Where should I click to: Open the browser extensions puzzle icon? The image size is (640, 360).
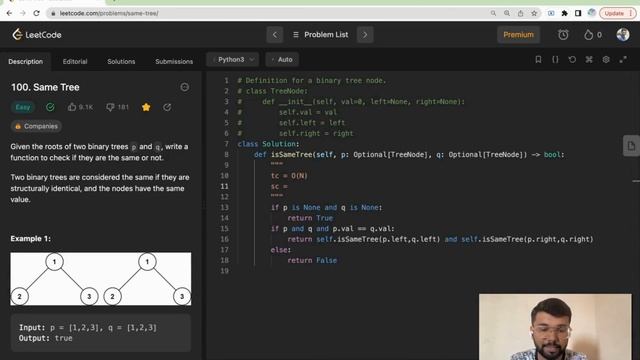tap(564, 13)
